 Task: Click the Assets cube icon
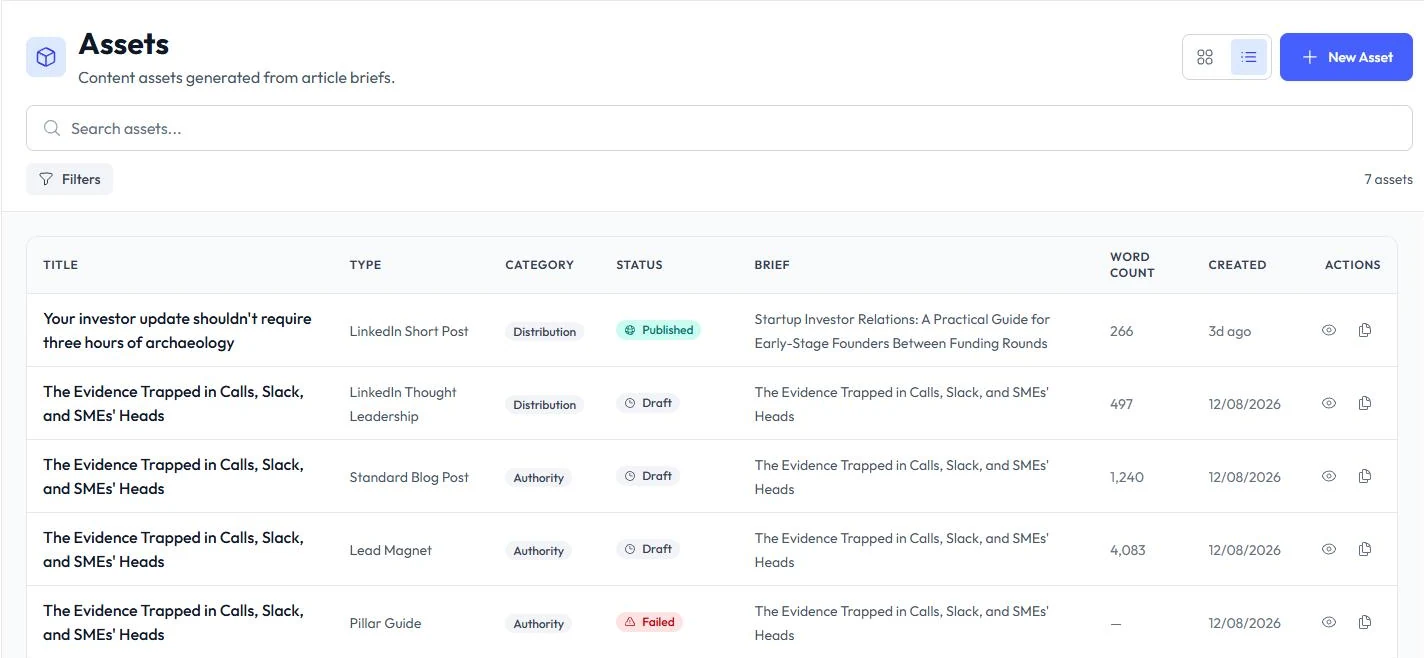pos(46,57)
